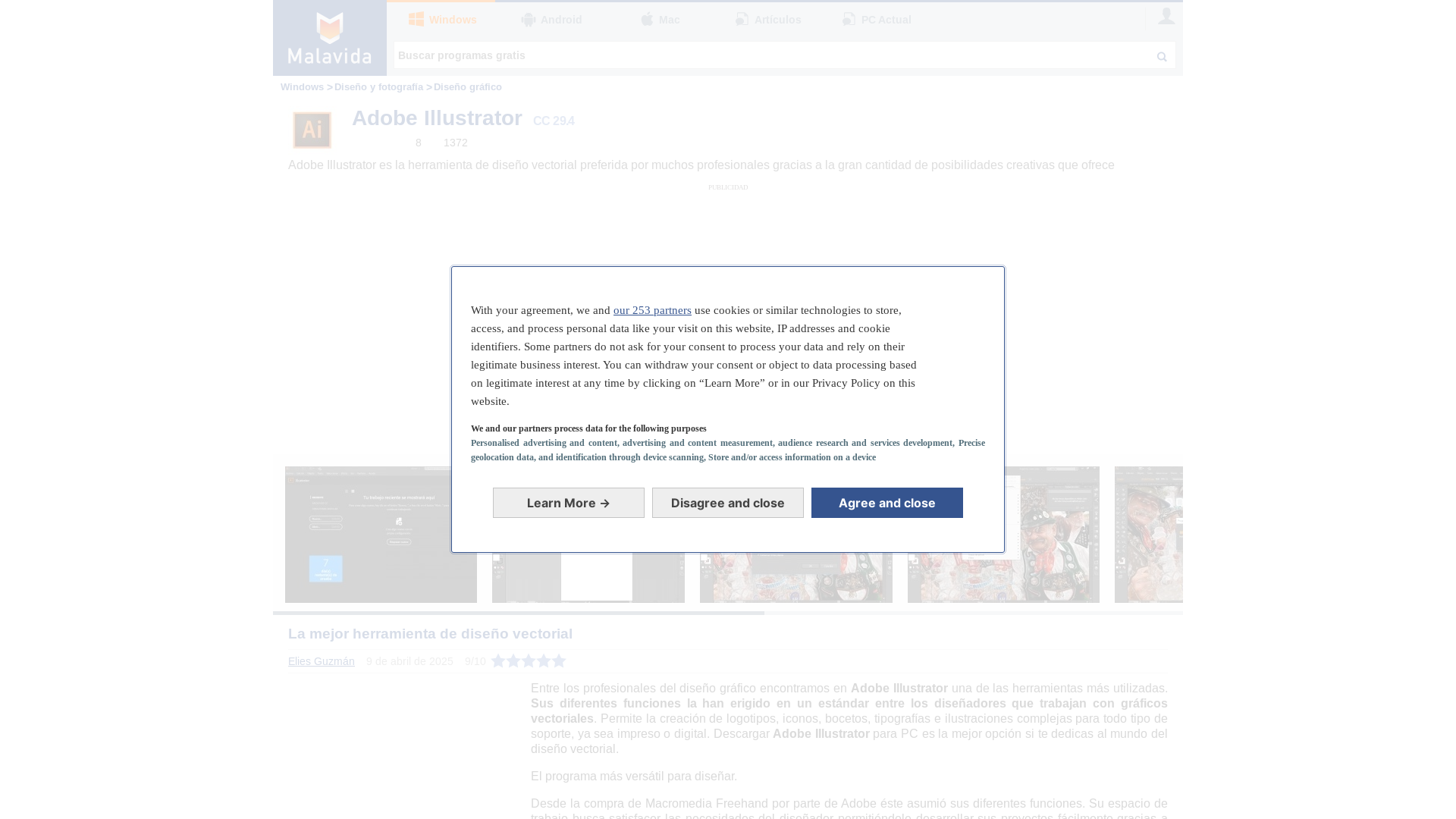Screen dimensions: 1456x819
Task: Open the third Illustrator screenshot thumbnail
Action: 796,578
